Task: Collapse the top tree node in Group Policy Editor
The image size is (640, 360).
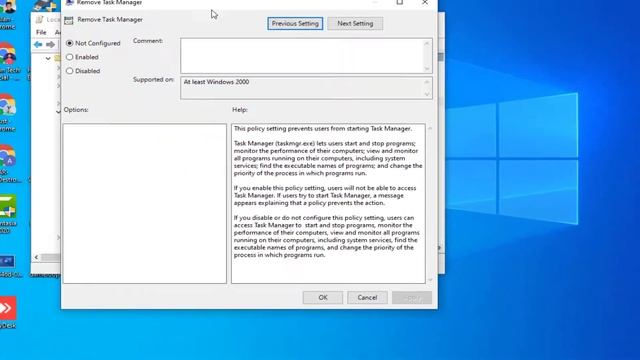Action: click(x=48, y=58)
